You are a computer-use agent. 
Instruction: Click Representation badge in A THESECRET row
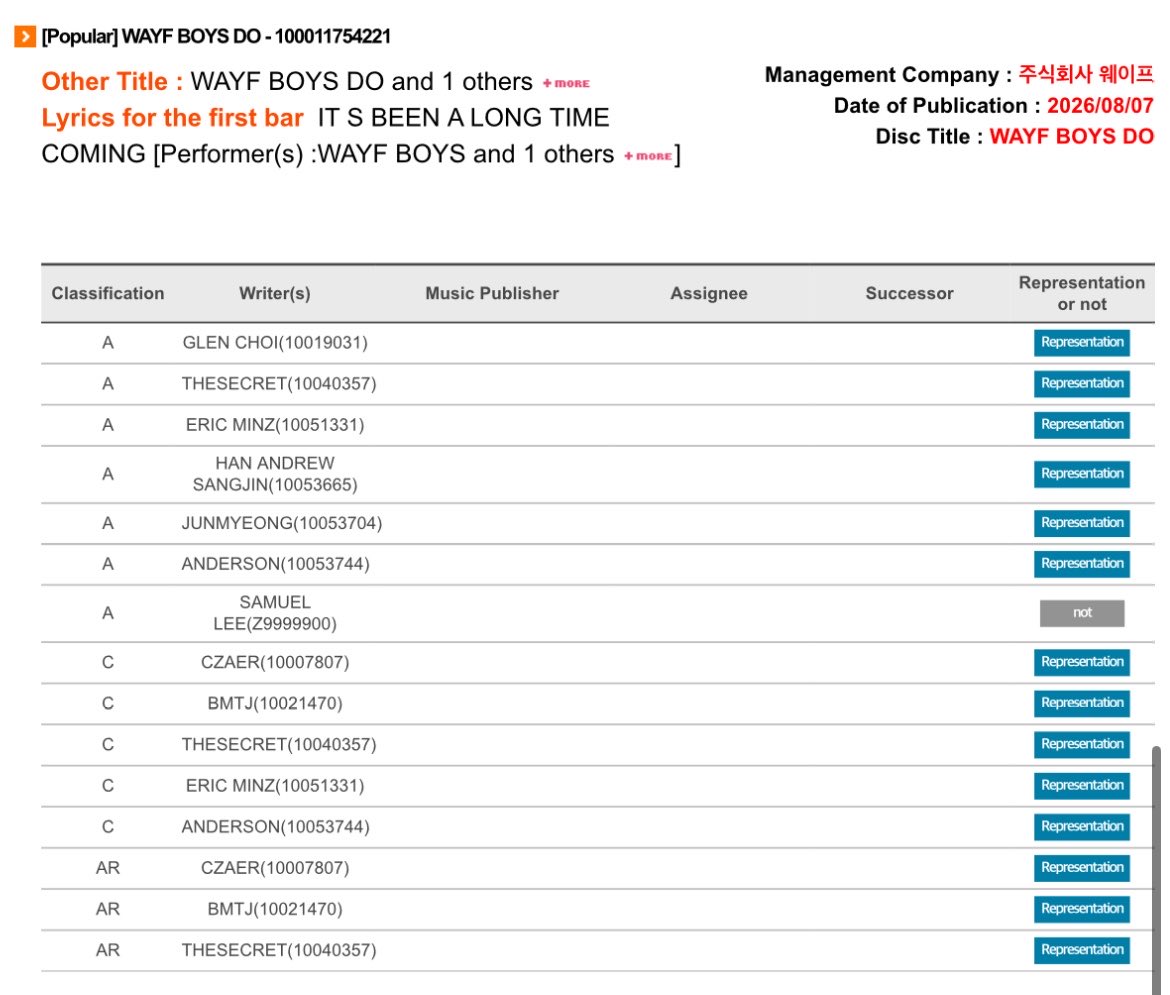[1081, 384]
